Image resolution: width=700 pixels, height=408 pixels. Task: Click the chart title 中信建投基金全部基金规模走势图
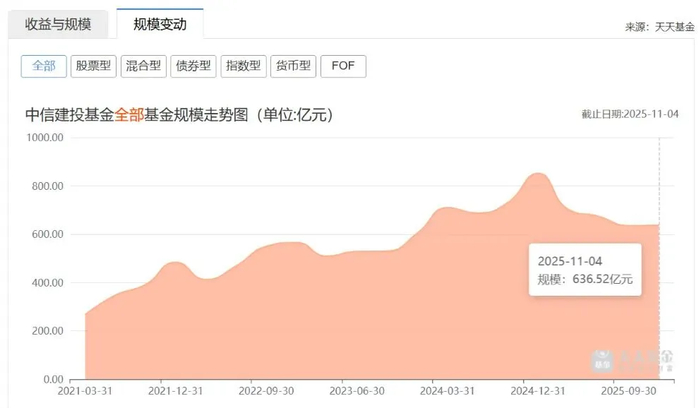(x=179, y=115)
